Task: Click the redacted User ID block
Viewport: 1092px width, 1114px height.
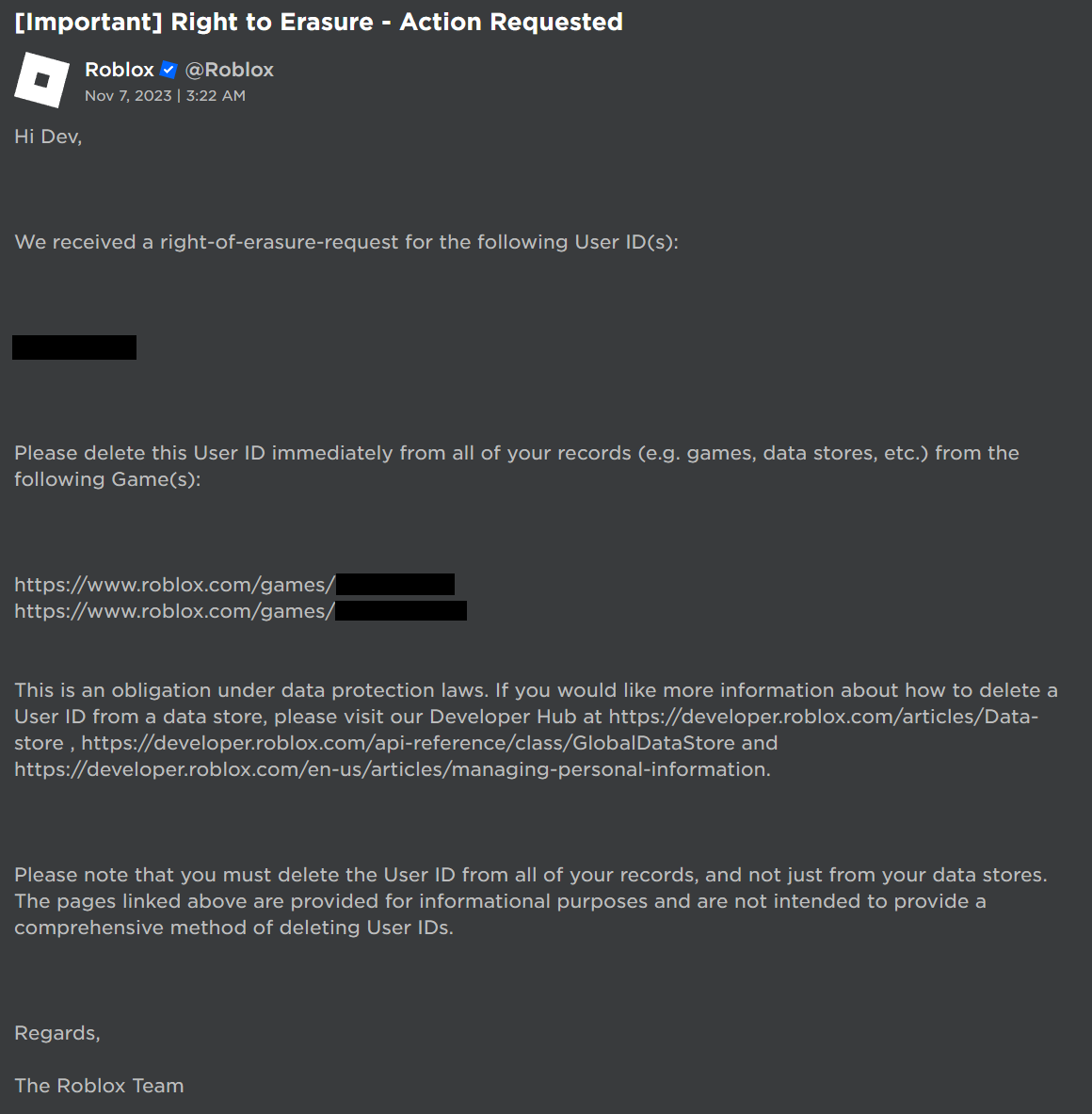Action: (74, 347)
